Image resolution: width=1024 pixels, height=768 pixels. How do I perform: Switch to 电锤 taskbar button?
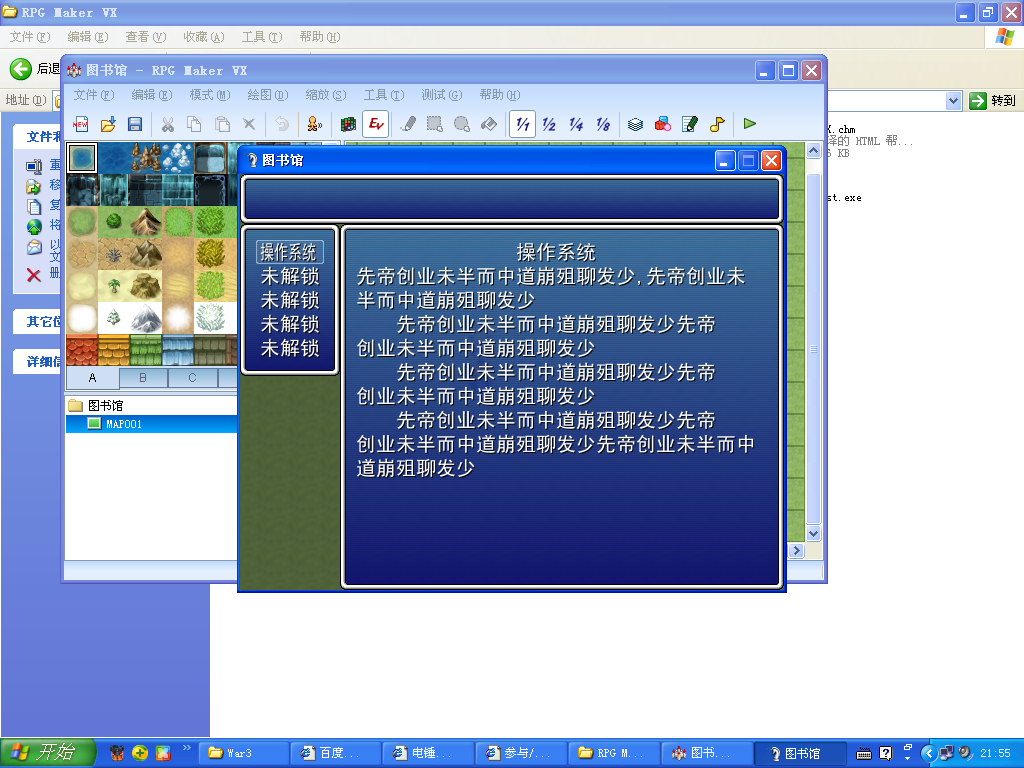(428, 753)
